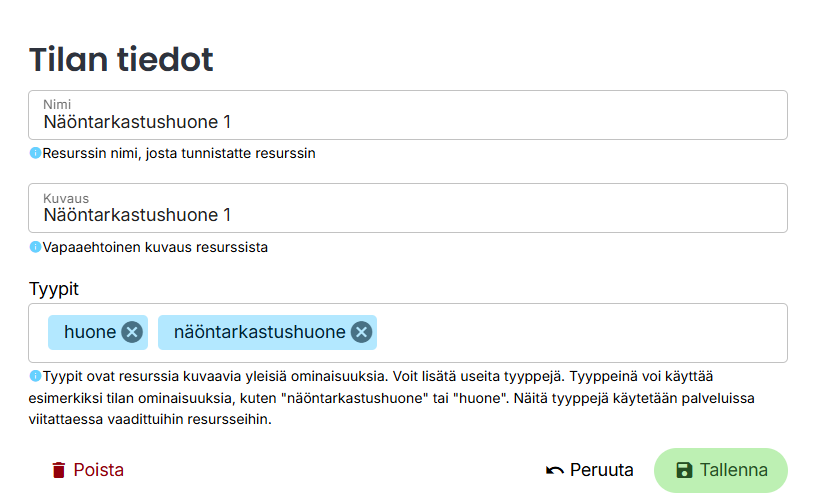Focus the Kuvaus input field
Viewport: 817px width, 503px height.
[400, 215]
